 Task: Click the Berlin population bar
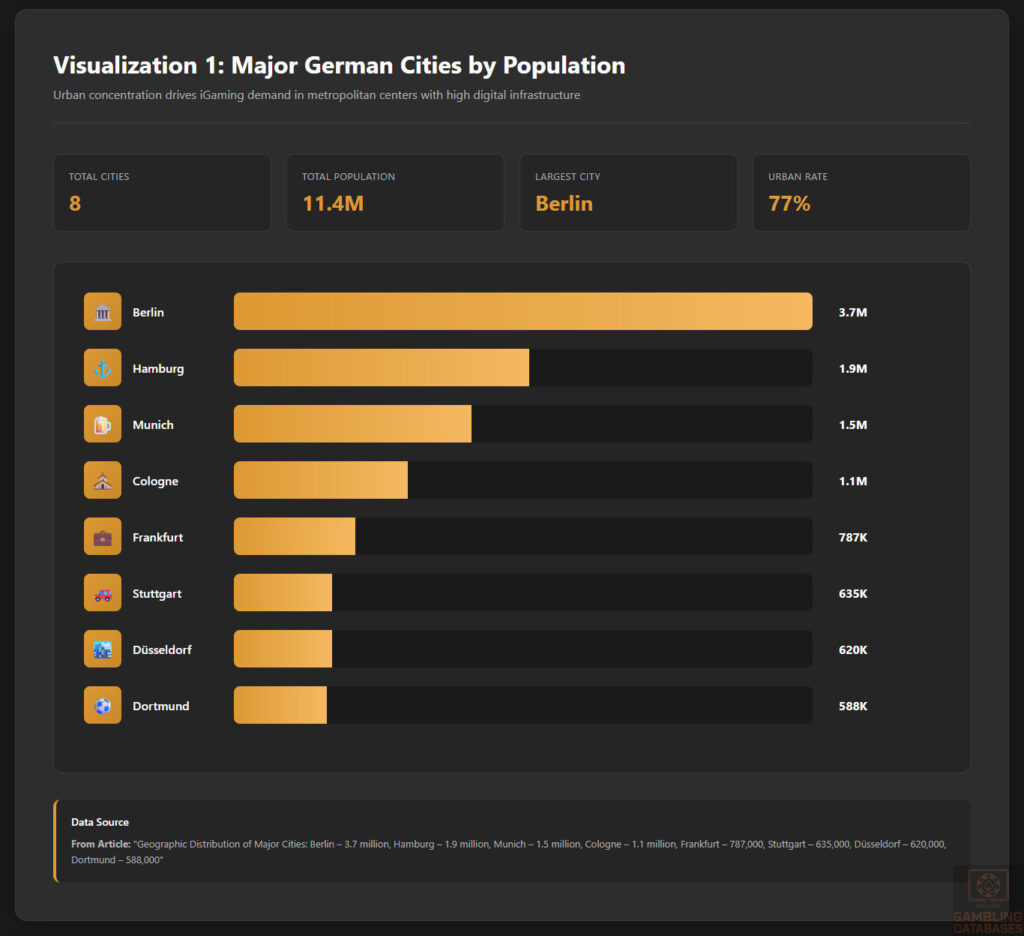(522, 311)
